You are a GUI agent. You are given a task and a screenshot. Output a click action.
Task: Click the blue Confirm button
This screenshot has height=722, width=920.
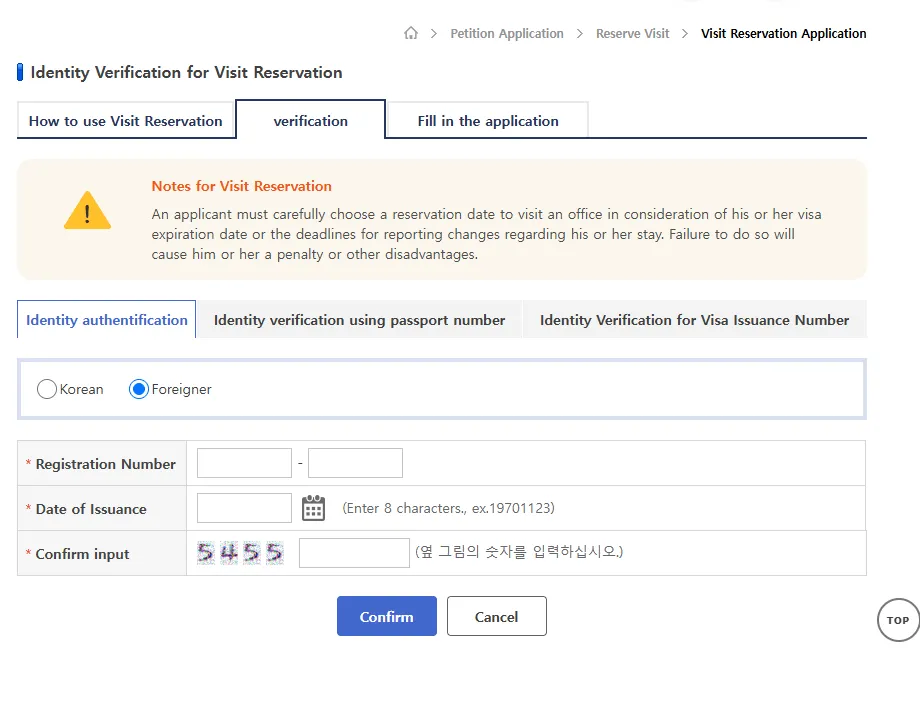coord(387,616)
